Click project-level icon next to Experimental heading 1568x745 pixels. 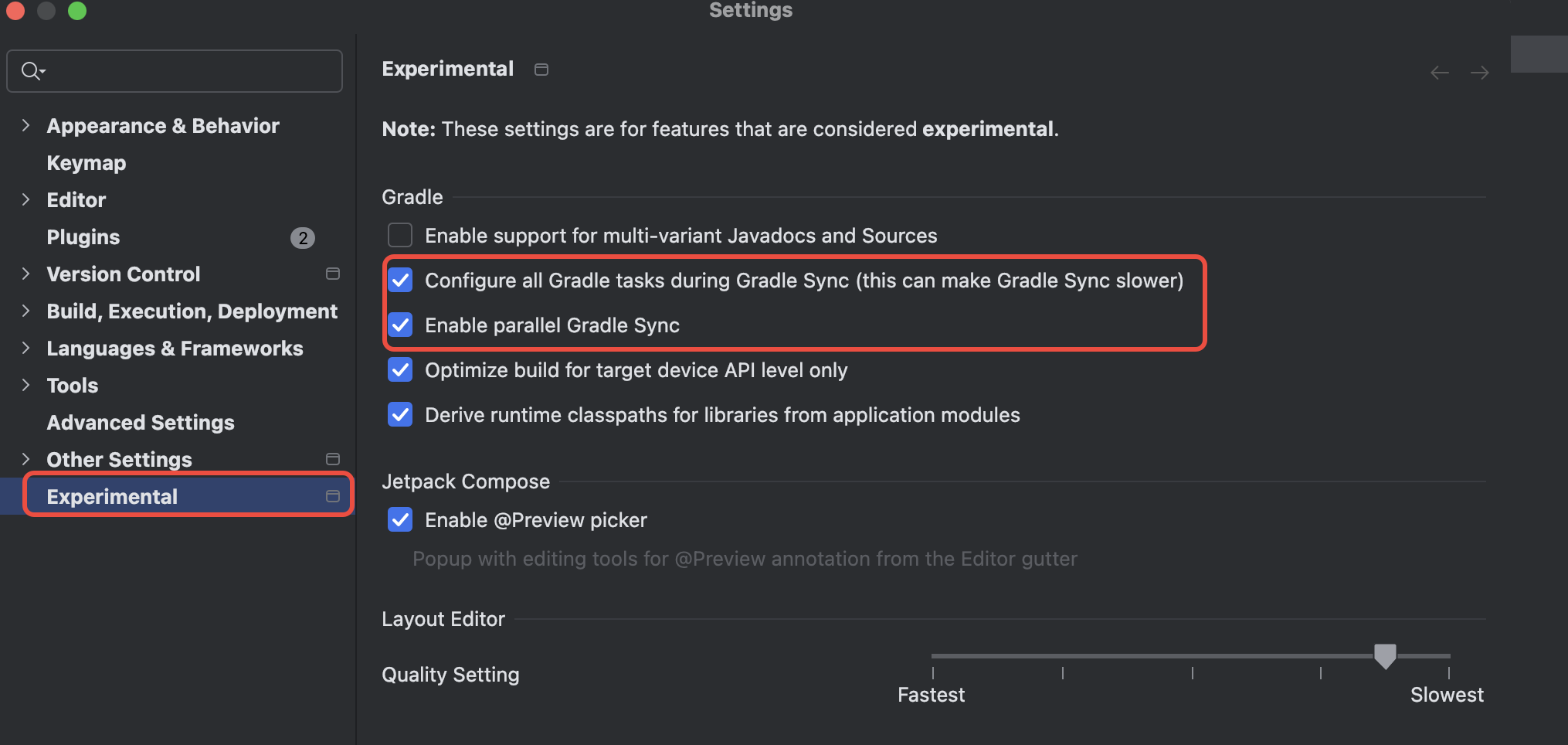point(541,70)
